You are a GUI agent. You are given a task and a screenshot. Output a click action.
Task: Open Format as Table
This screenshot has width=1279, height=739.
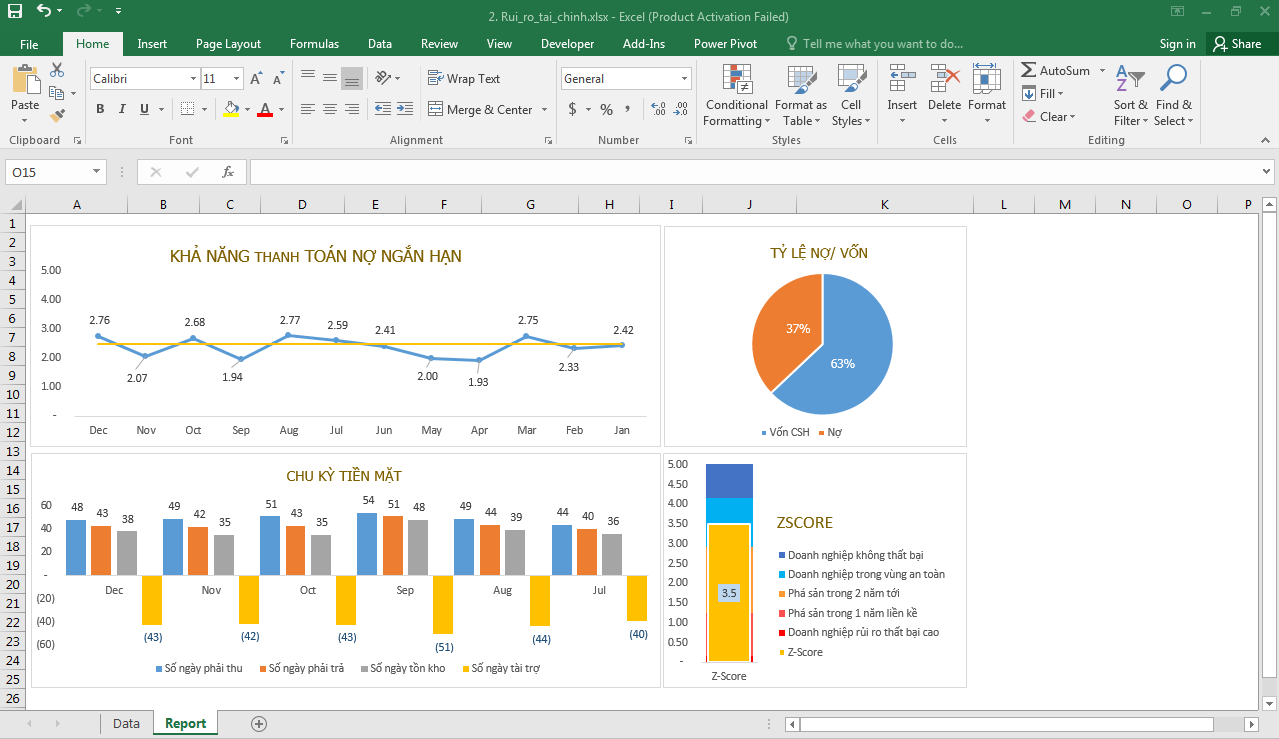point(801,96)
